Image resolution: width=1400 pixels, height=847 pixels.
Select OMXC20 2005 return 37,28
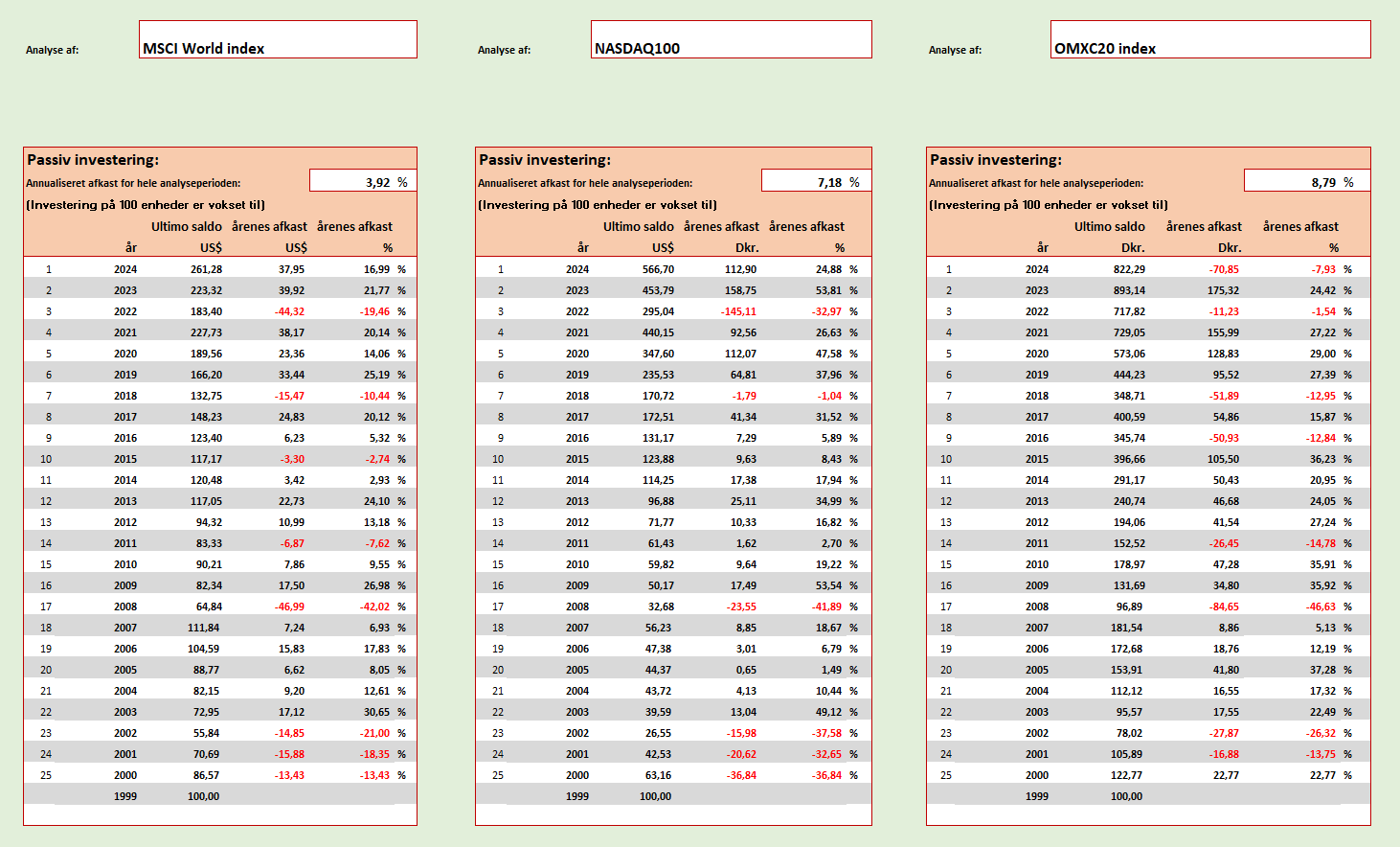(x=1322, y=670)
